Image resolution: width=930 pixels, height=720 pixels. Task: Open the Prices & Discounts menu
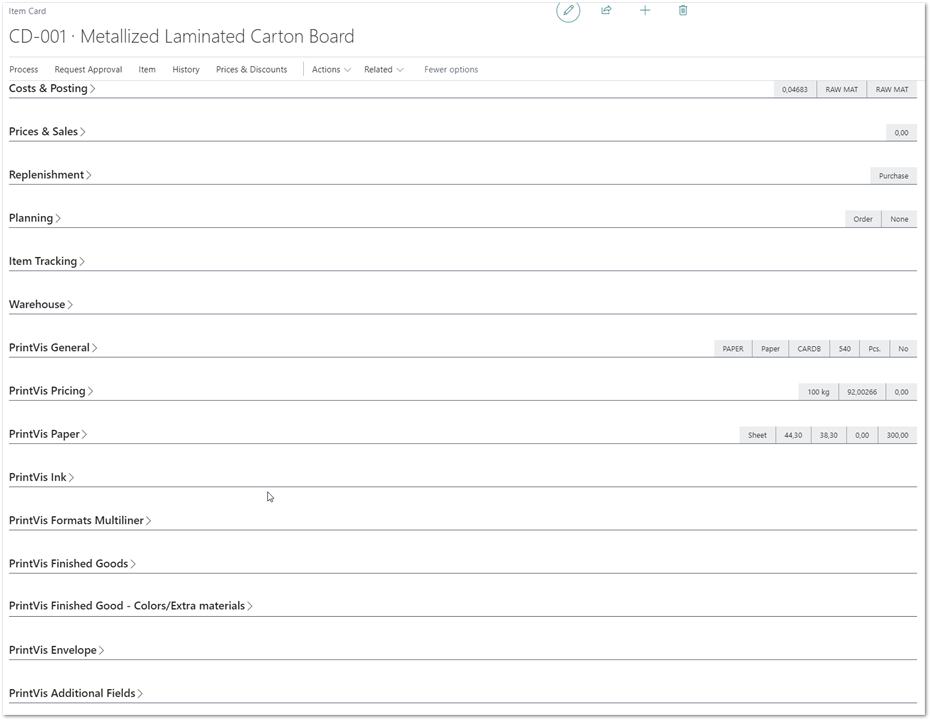tap(251, 70)
